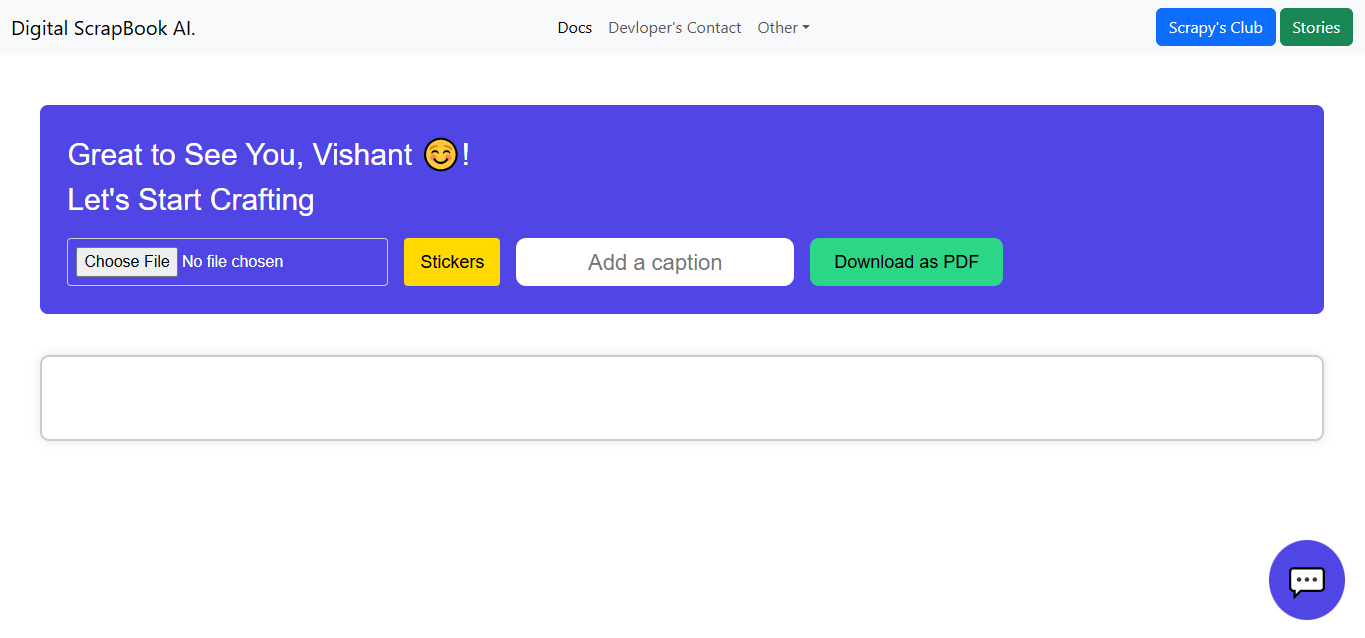Screen dimensions: 1365x638
Task: Click the 'No file chosen' text
Action: click(233, 262)
